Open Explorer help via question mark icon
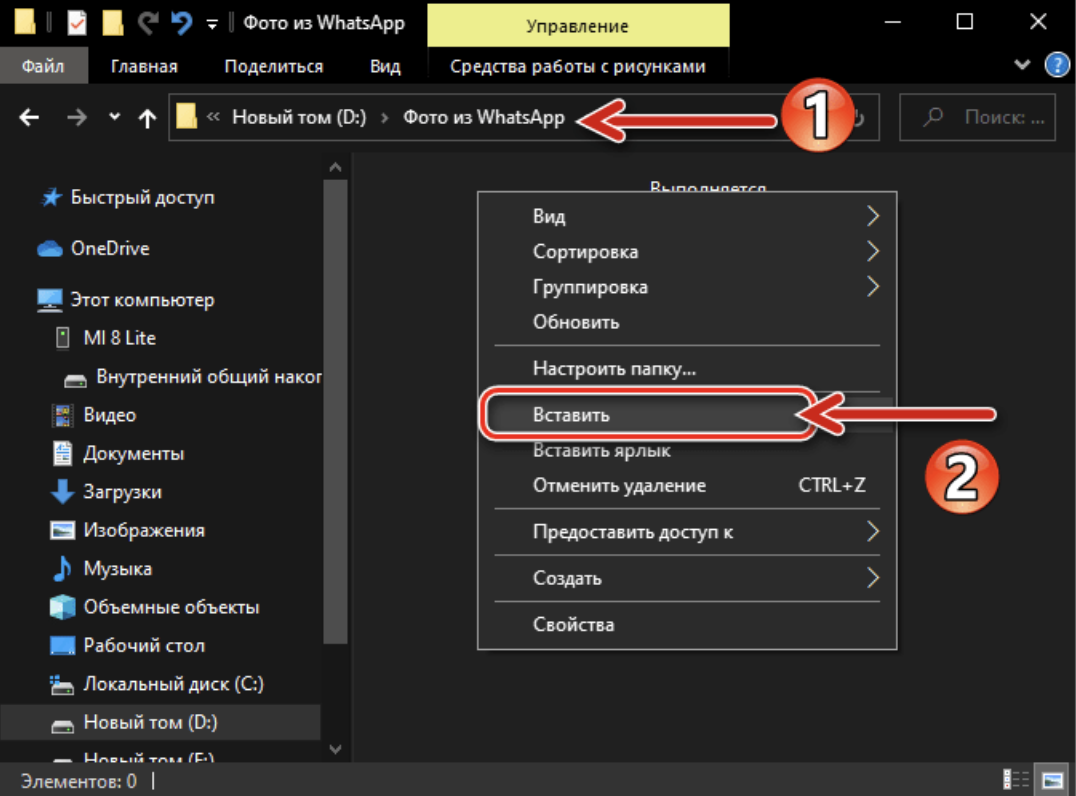1076x796 pixels. pos(1056,66)
